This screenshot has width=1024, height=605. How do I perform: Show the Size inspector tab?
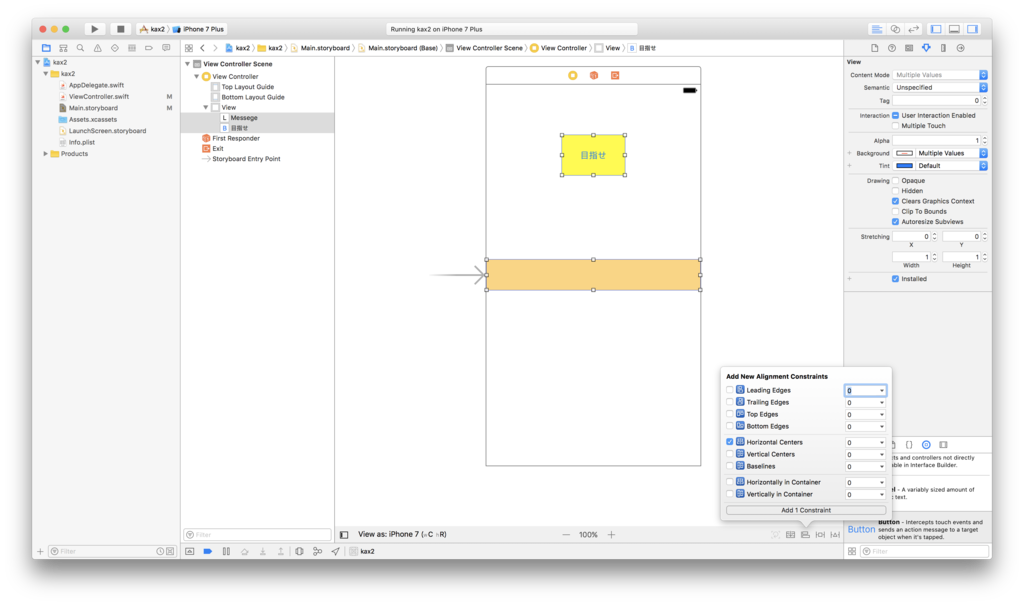click(x=943, y=48)
